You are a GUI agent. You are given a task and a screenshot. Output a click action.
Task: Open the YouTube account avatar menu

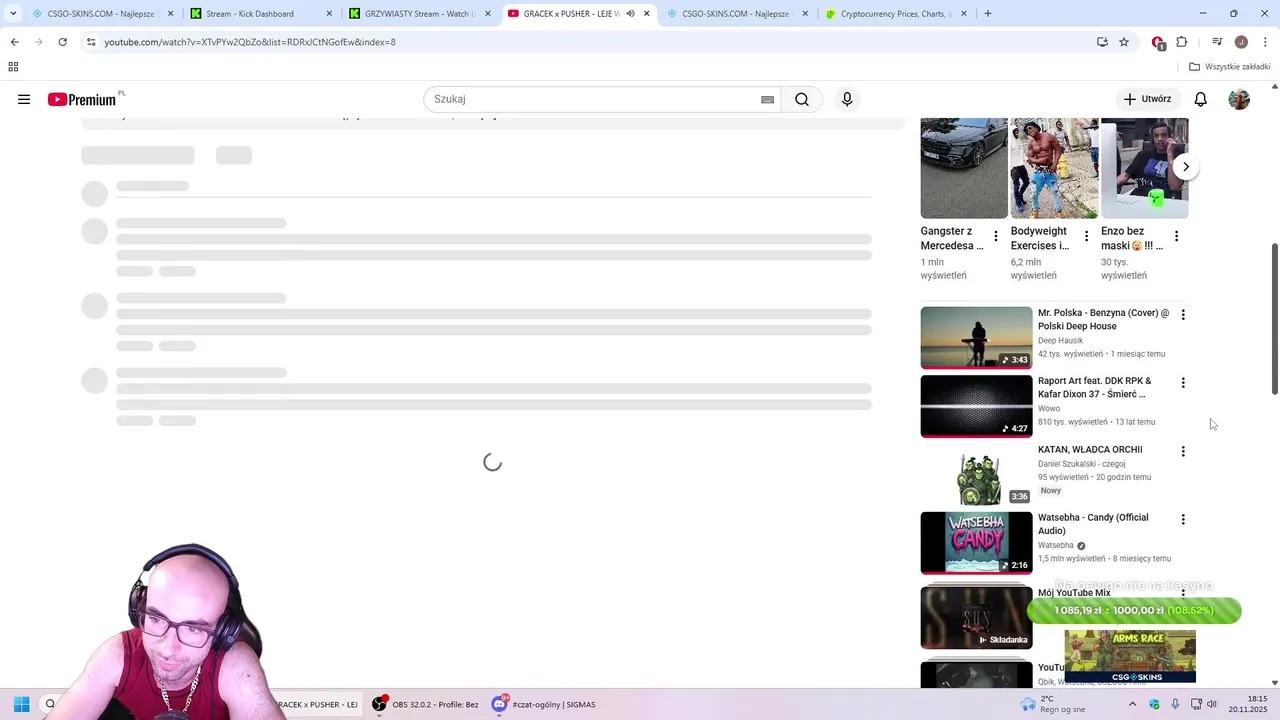[x=1239, y=99]
